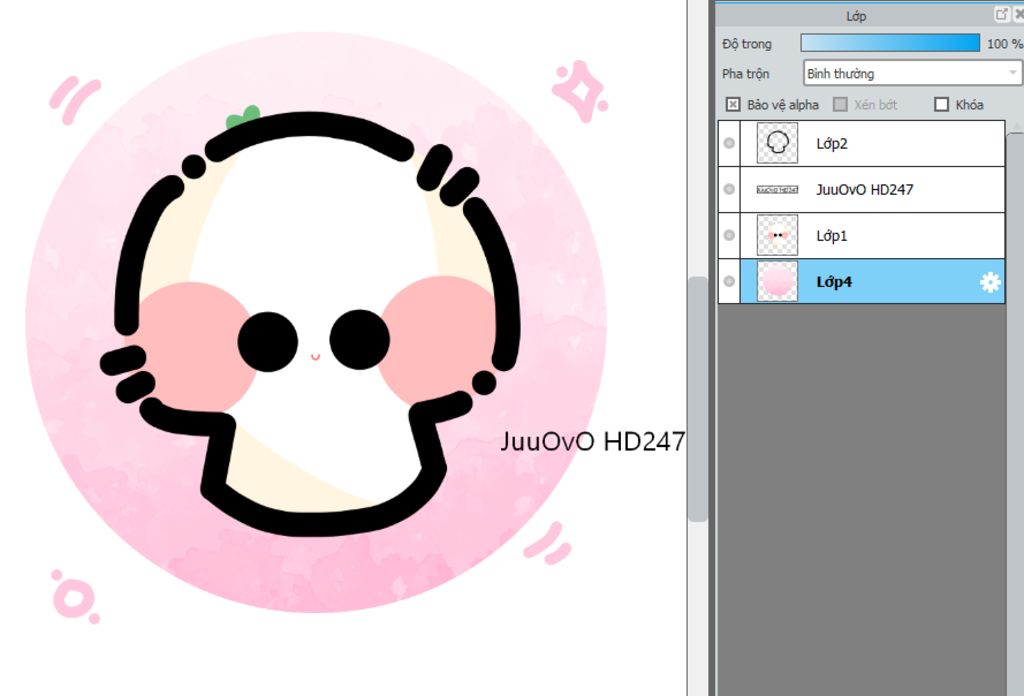Click the panel undock icon in Lớp header
Image resolution: width=1024 pixels, height=696 pixels.
(1001, 14)
